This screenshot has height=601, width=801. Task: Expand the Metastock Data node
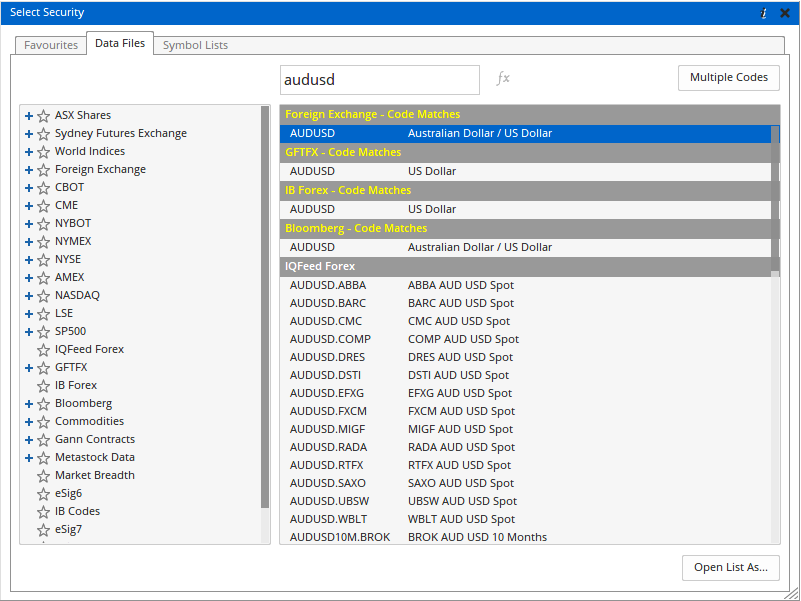point(29,458)
